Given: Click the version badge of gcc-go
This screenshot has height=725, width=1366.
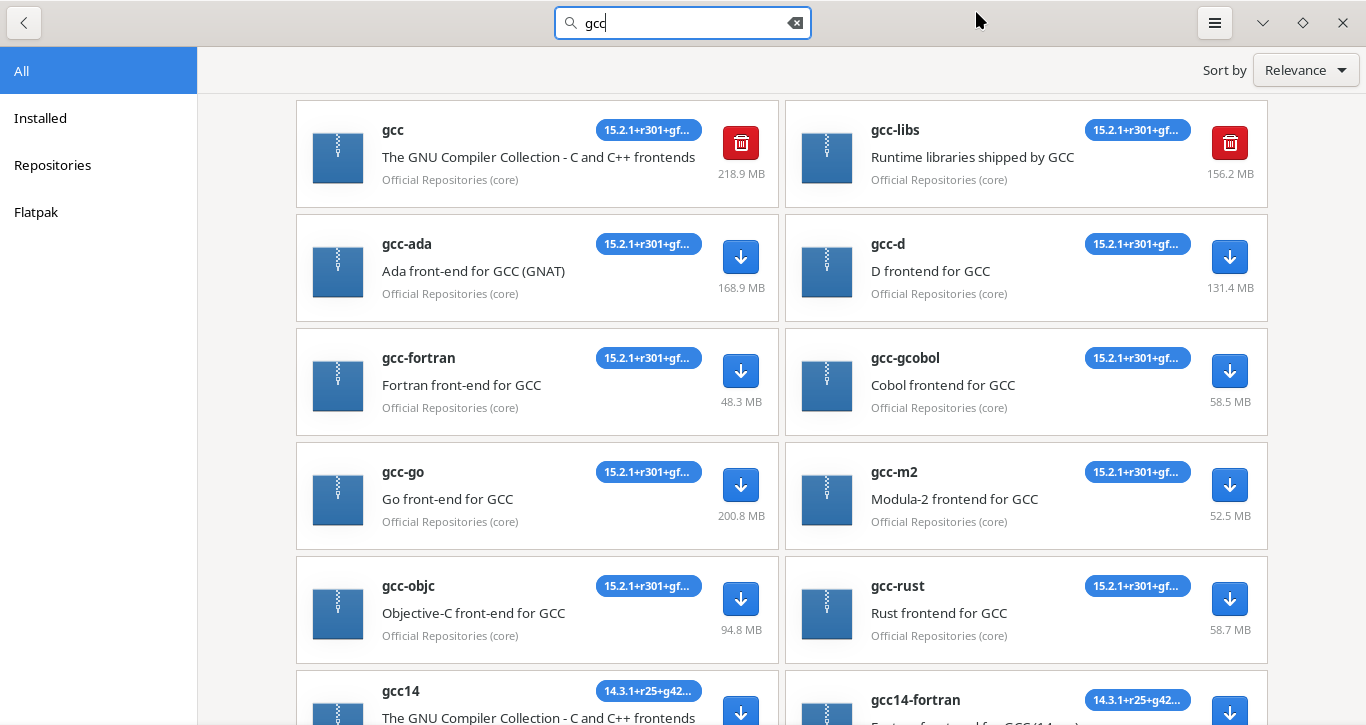Looking at the screenshot, I should (649, 472).
